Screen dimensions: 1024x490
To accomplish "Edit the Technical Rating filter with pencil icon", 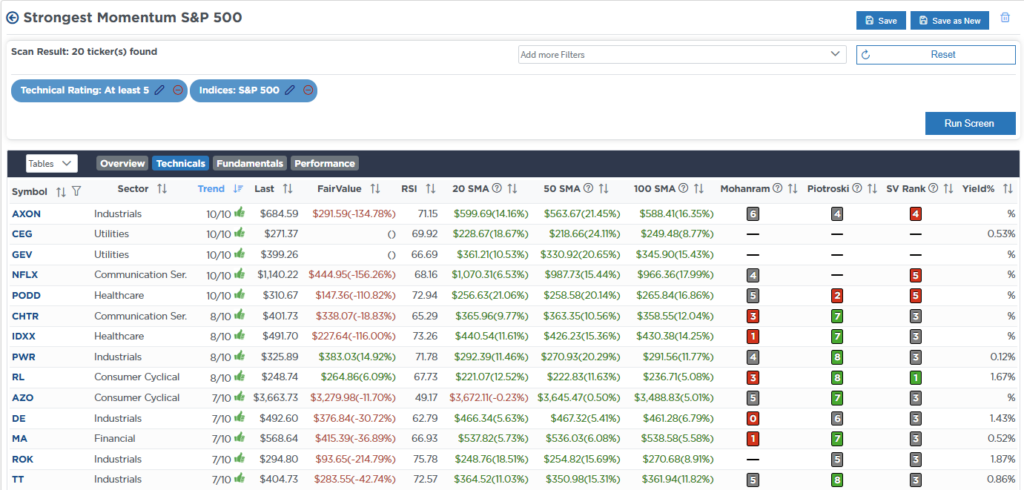I will point(159,91).
